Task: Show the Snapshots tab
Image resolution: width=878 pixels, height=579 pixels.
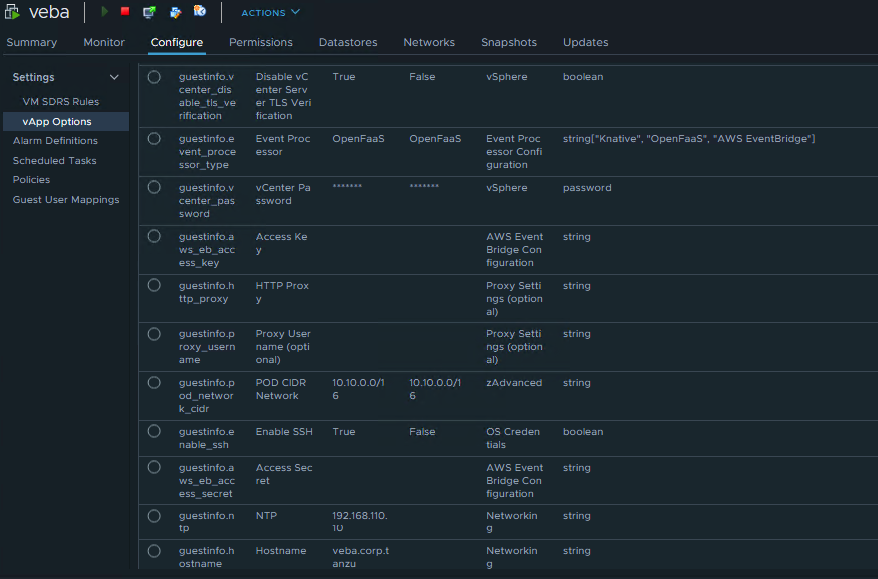Action: [x=509, y=42]
